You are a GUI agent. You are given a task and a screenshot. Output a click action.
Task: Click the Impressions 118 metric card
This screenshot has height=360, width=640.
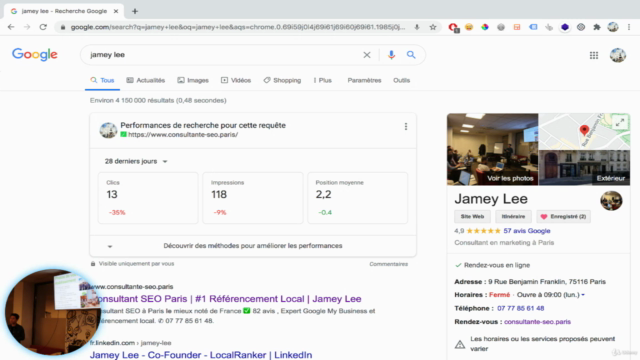[x=253, y=198]
